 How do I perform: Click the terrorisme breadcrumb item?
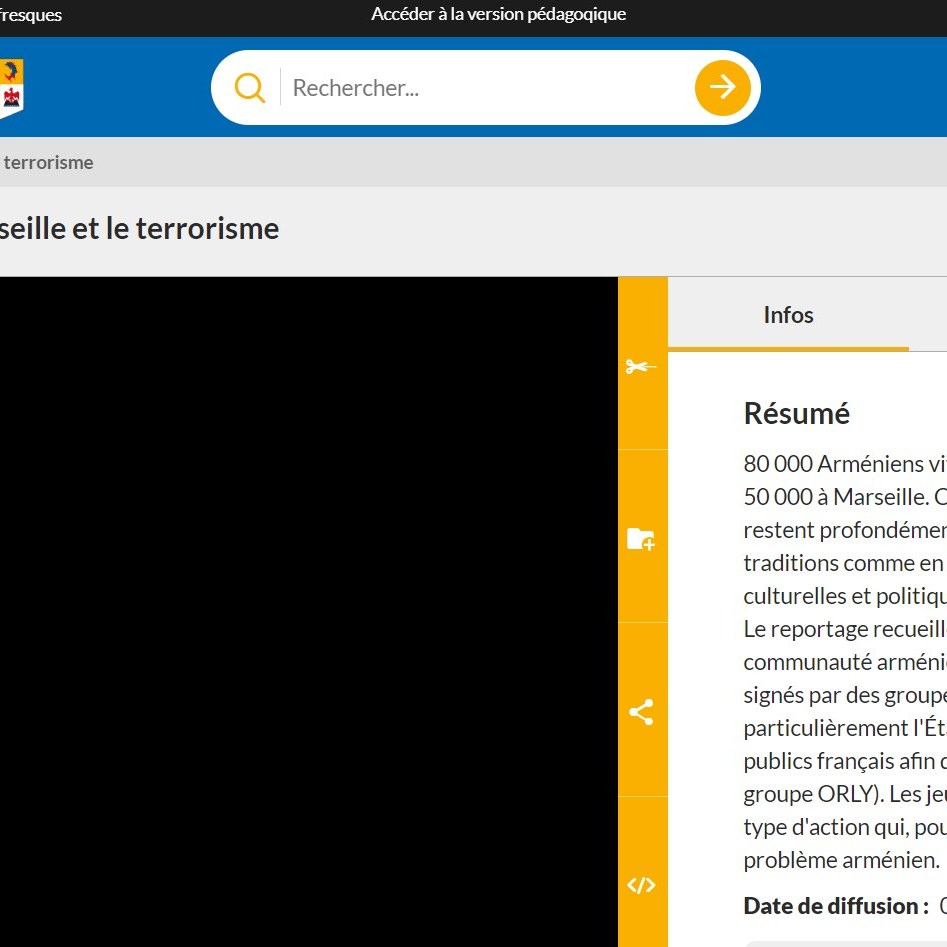pyautogui.click(x=48, y=162)
